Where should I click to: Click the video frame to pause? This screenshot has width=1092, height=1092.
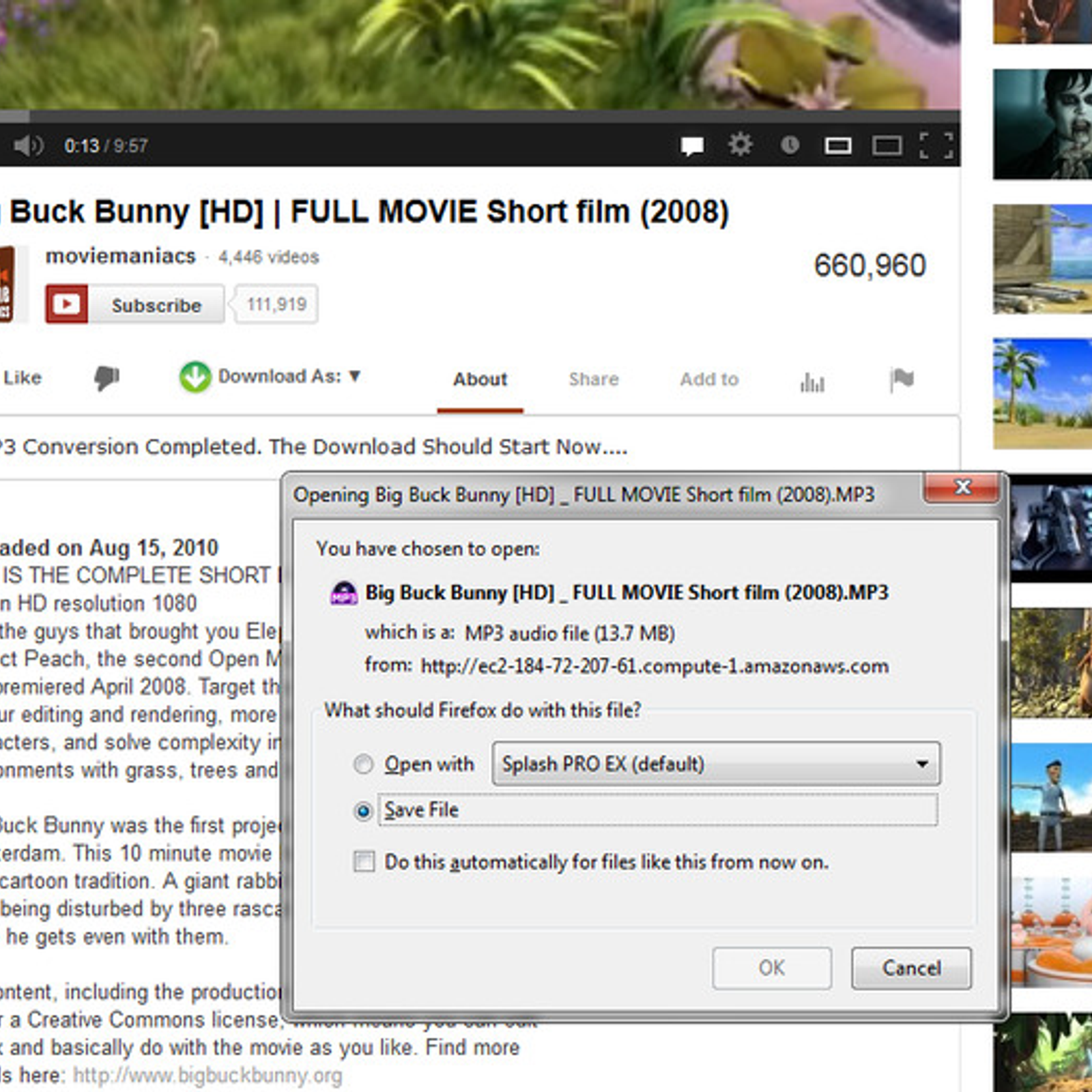tap(480, 55)
